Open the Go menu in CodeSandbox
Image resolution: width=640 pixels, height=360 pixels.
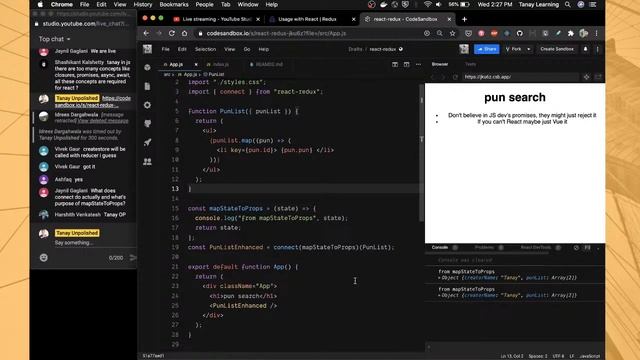pos(247,49)
